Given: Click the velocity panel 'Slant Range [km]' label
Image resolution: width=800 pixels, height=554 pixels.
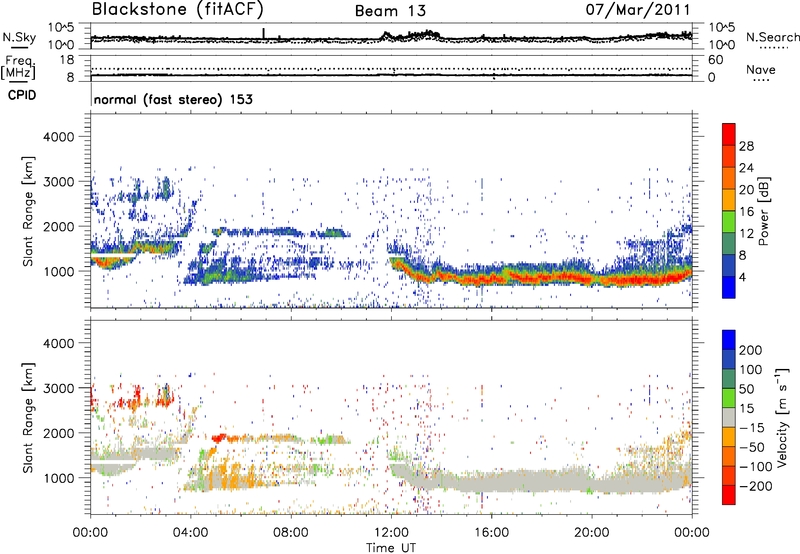Looking at the screenshot, I should (x=28, y=417).
